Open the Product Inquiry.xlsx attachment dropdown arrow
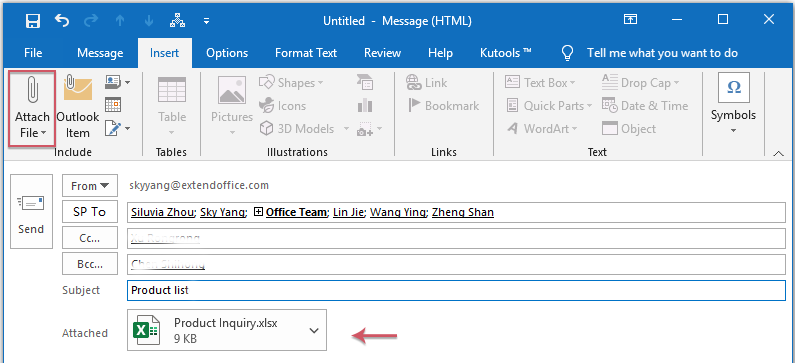795x363 pixels. pyautogui.click(x=314, y=331)
